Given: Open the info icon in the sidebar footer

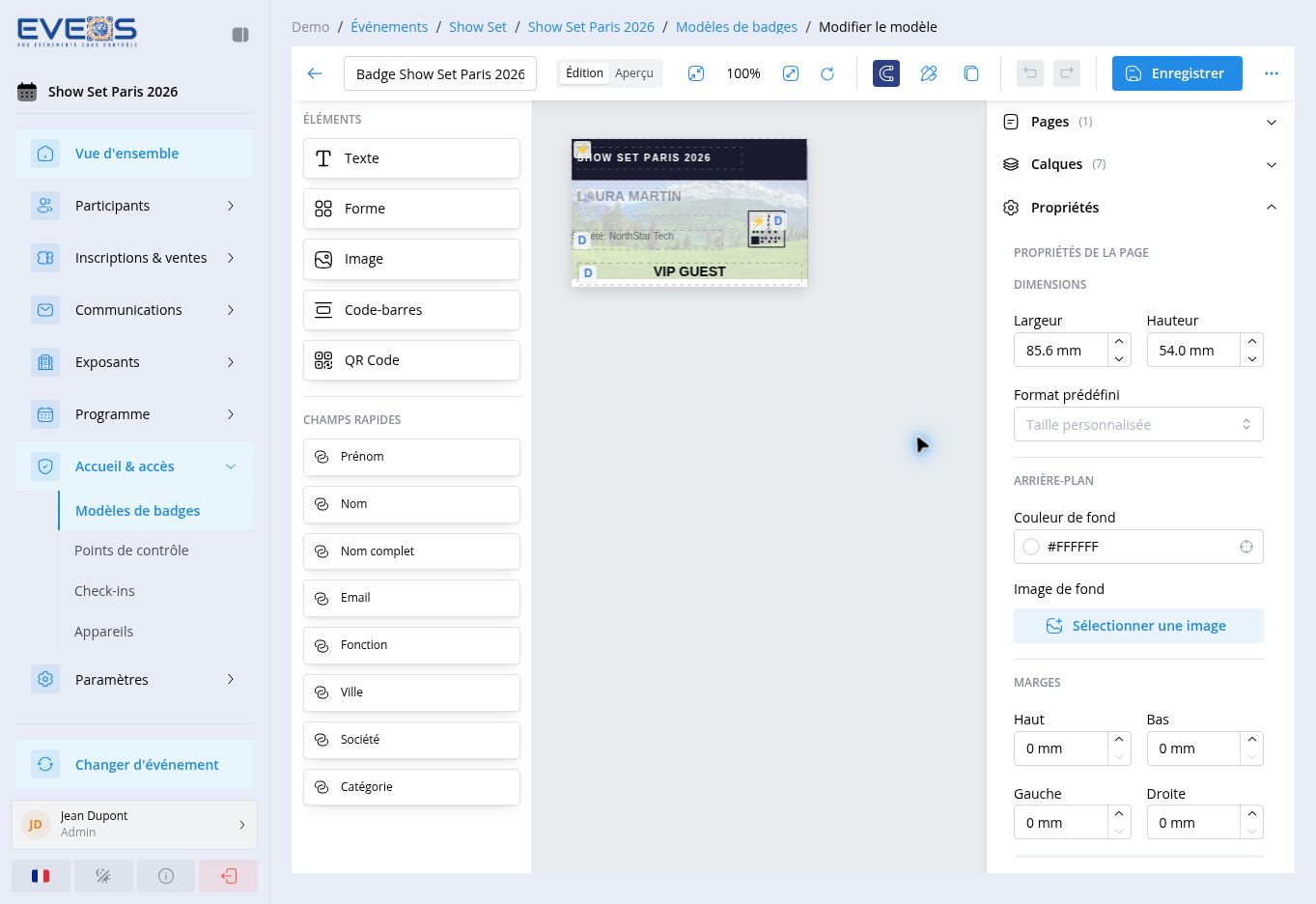Looking at the screenshot, I should 166,876.
